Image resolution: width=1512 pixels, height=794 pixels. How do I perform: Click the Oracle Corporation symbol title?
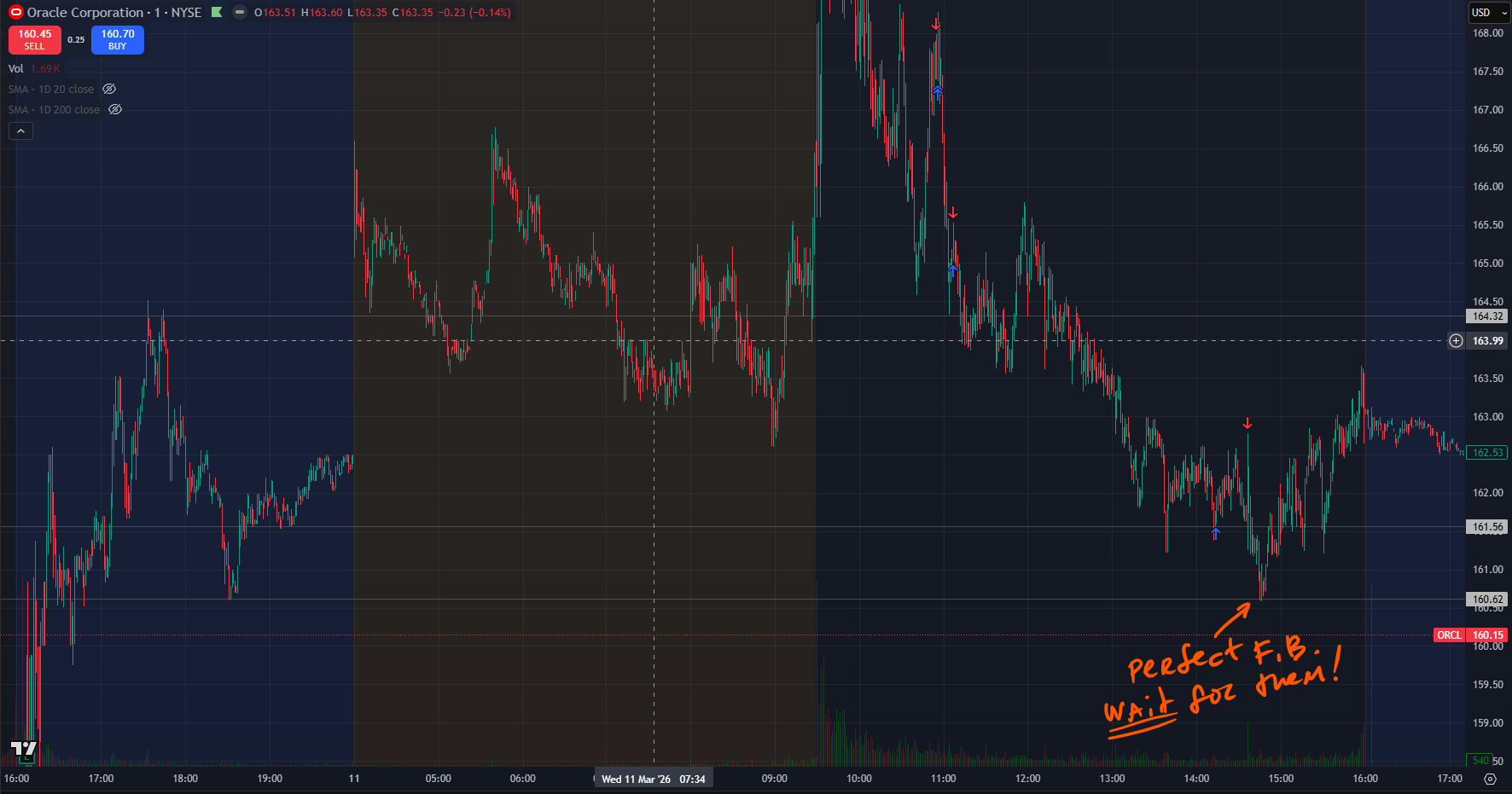(85, 12)
